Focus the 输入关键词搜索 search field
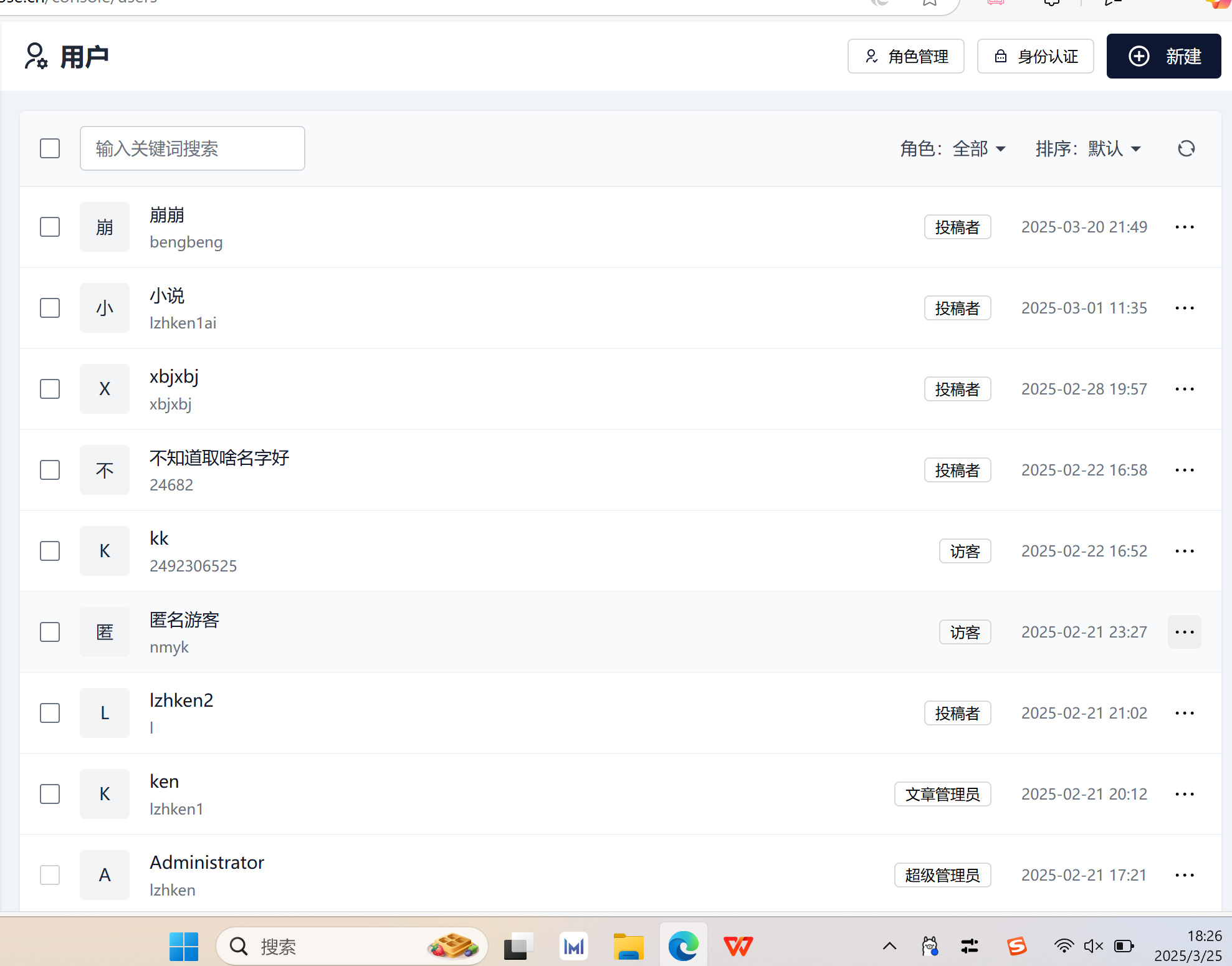The width and height of the screenshot is (1232, 966). 192,148
